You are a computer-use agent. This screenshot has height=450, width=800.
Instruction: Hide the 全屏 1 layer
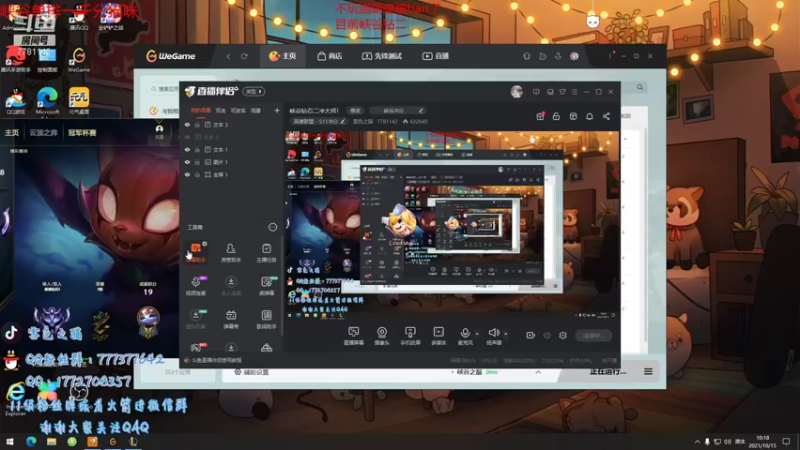(187, 174)
